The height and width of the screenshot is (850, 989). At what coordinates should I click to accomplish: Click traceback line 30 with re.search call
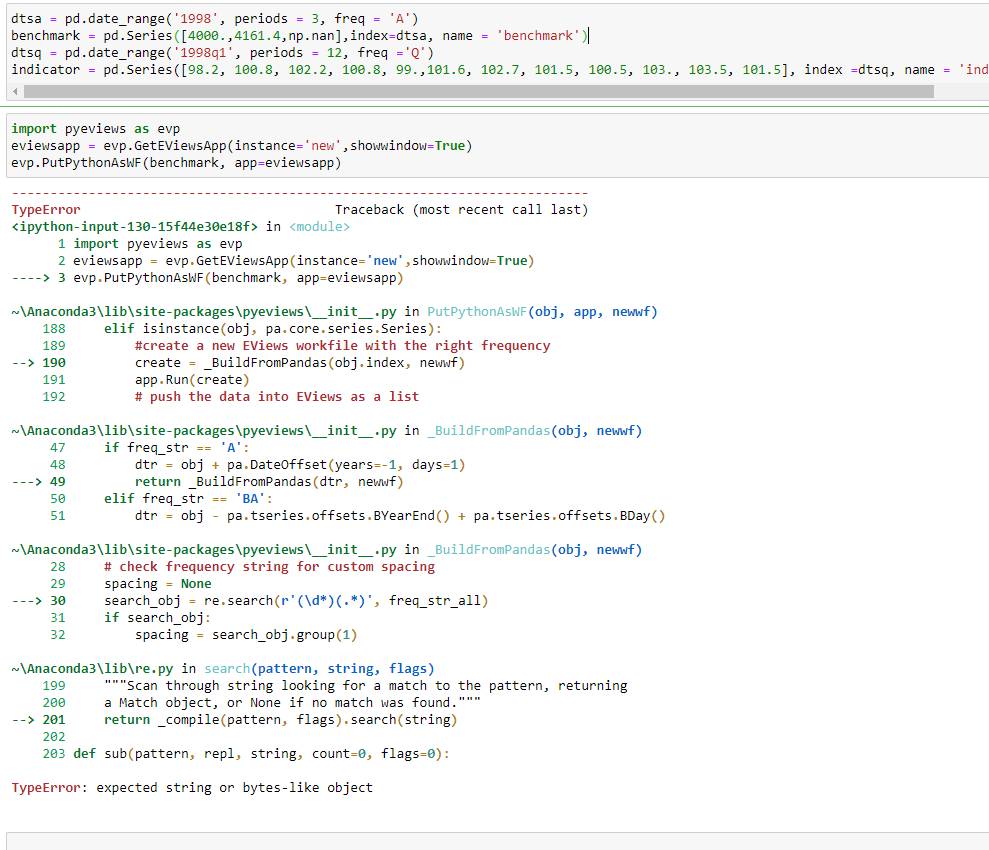coord(296,601)
